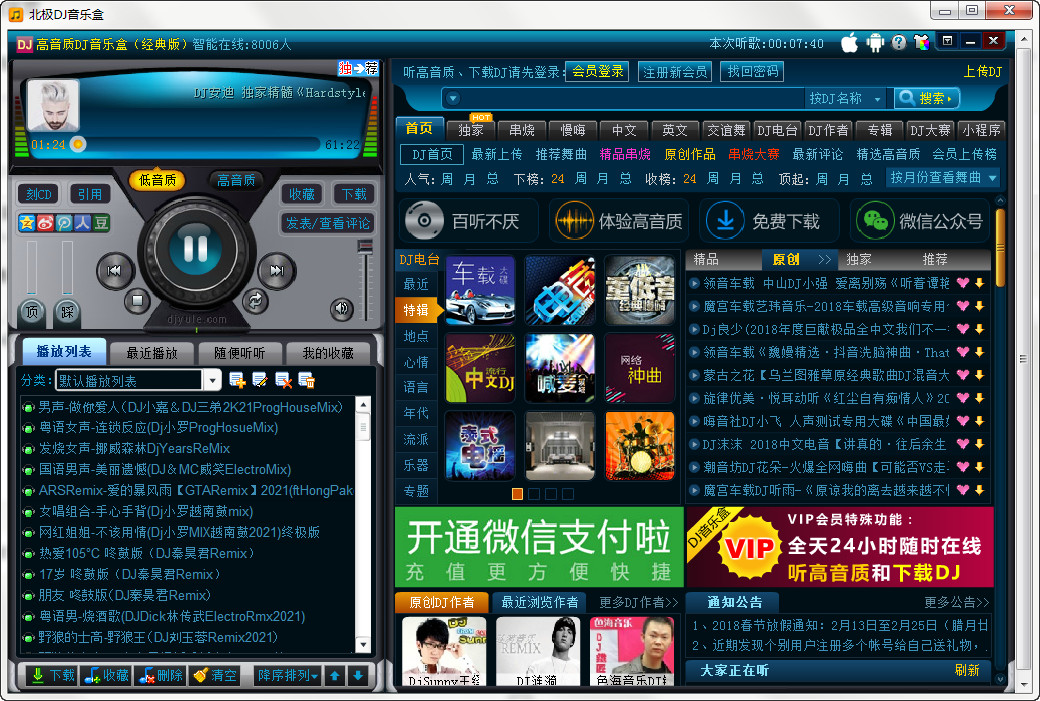The width and height of the screenshot is (1040, 701).
Task: Switch to the 最近播放 tab
Action: 152,353
